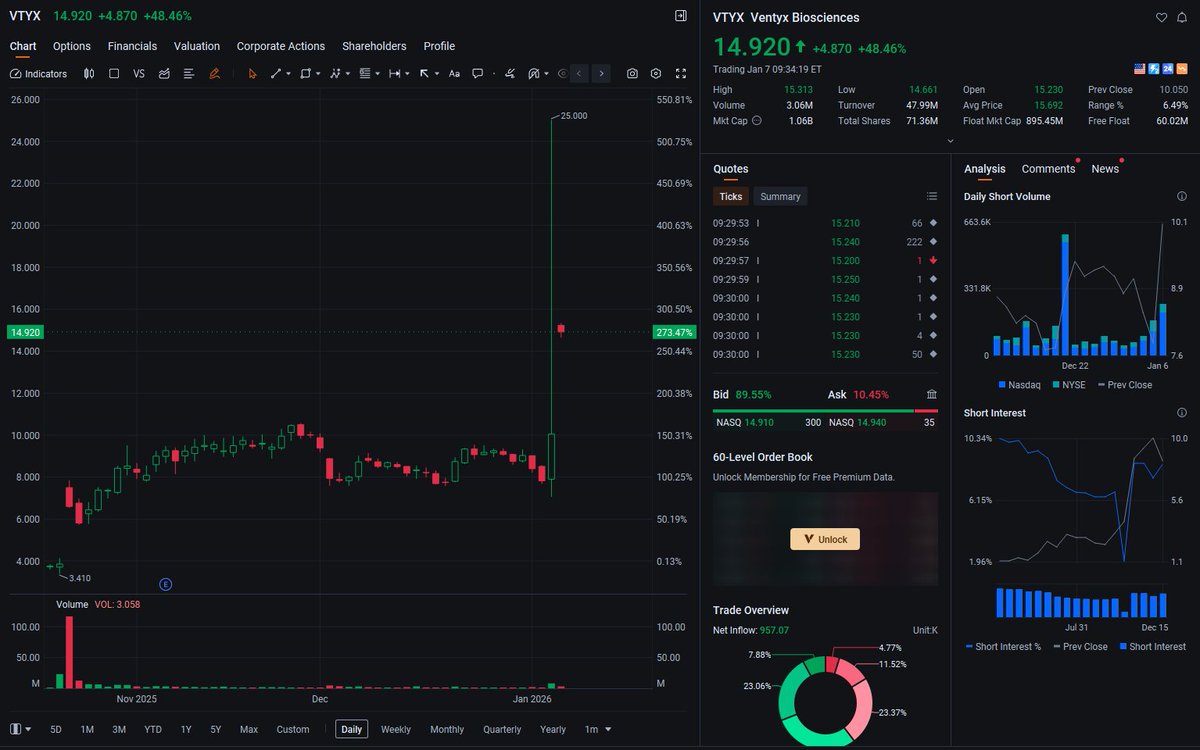Screen dimensions: 1200x750
Task: Toggle the orange drawing pencil tool
Action: coord(214,73)
